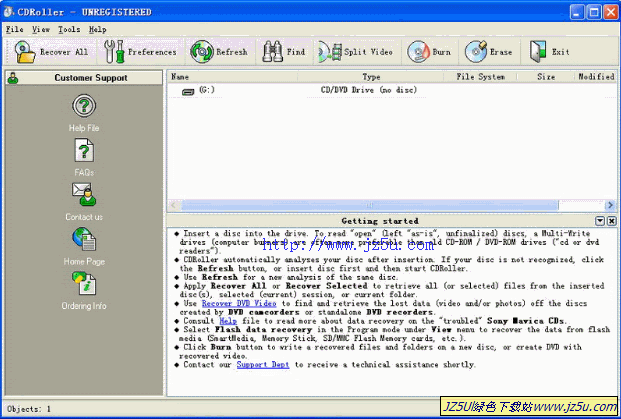Screen dimensions: 621x419
Task: Open the View menu
Action: point(41,29)
